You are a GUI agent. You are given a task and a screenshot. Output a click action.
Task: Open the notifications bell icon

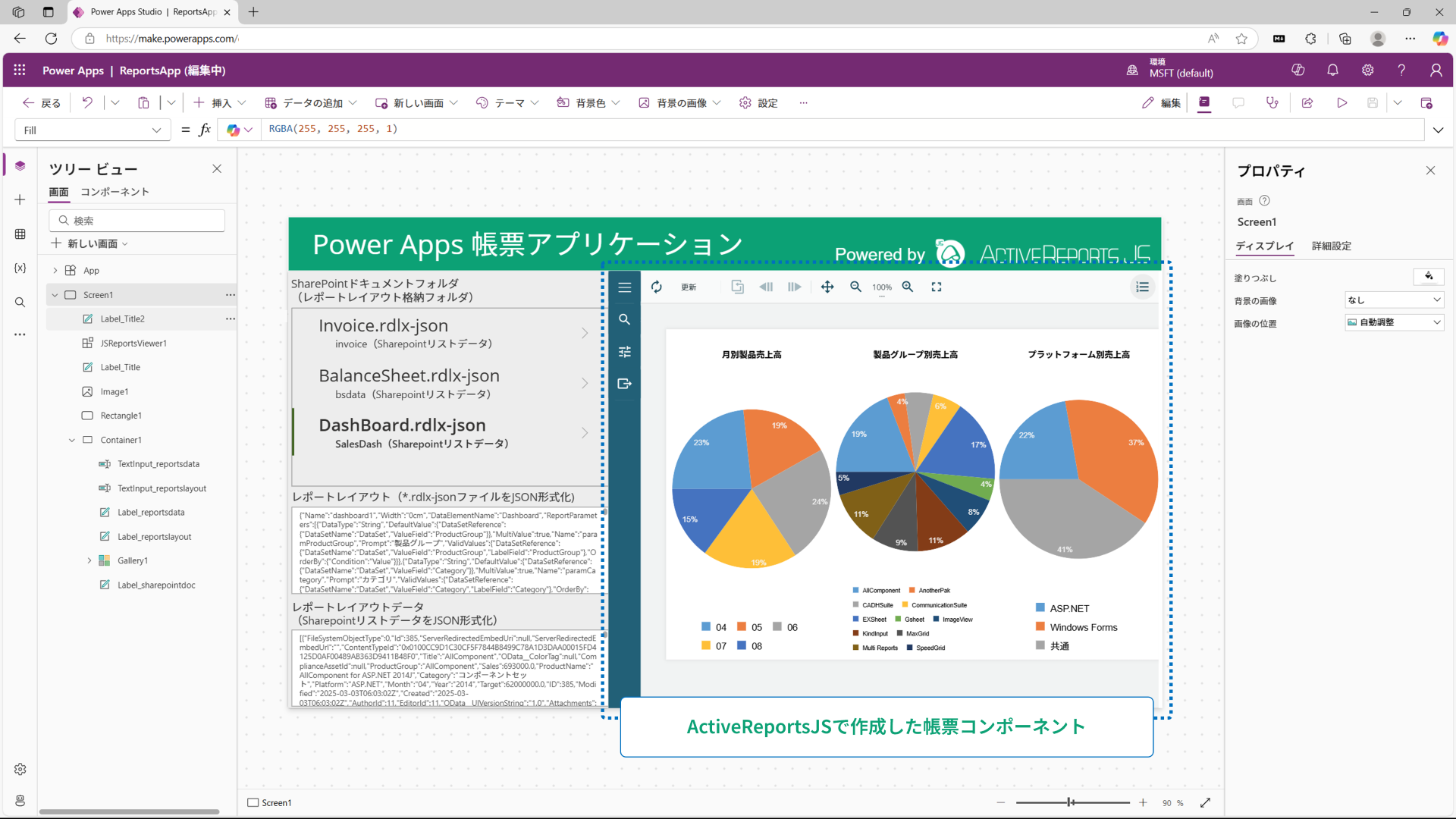1332,70
